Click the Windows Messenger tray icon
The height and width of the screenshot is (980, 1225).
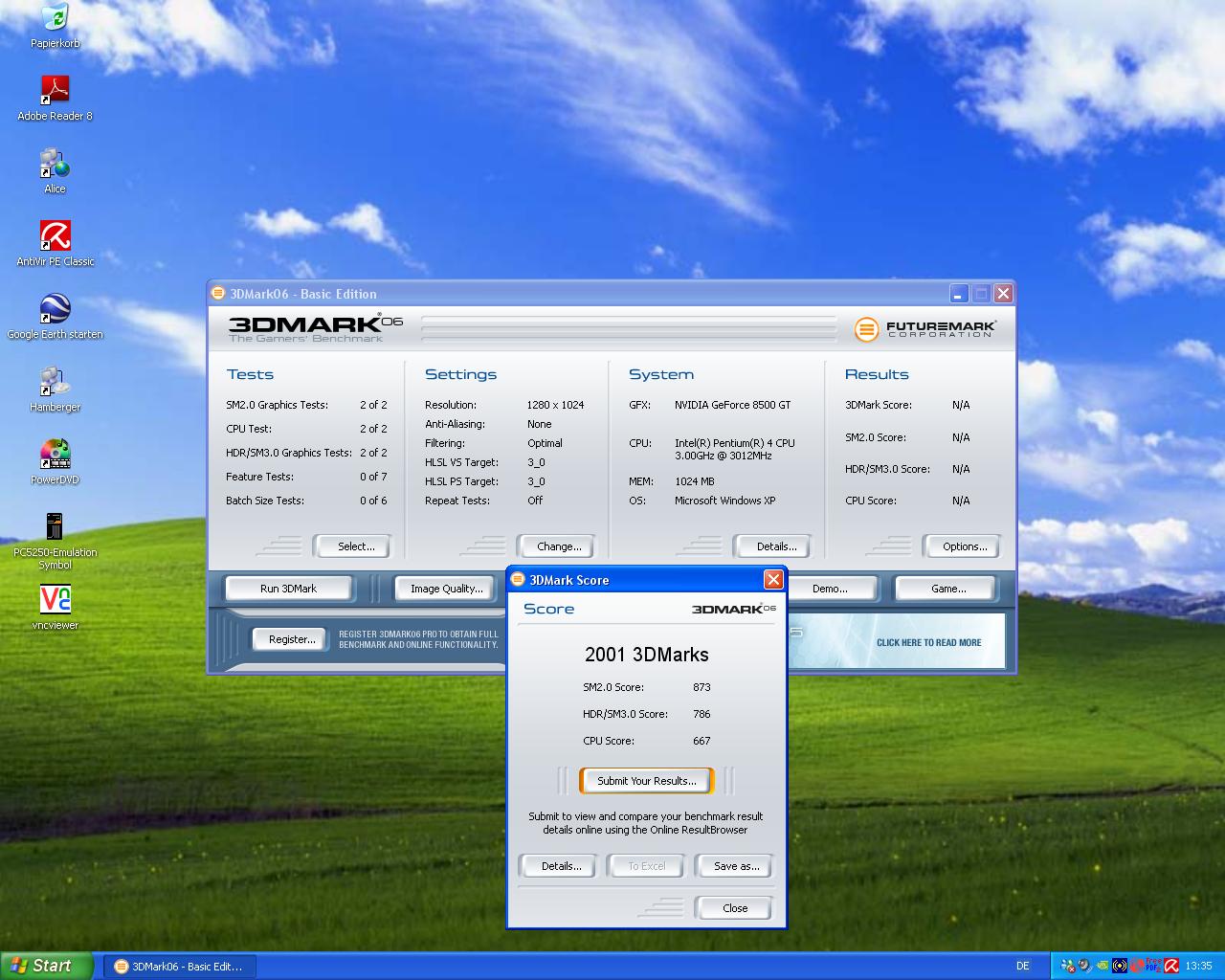click(x=1067, y=966)
